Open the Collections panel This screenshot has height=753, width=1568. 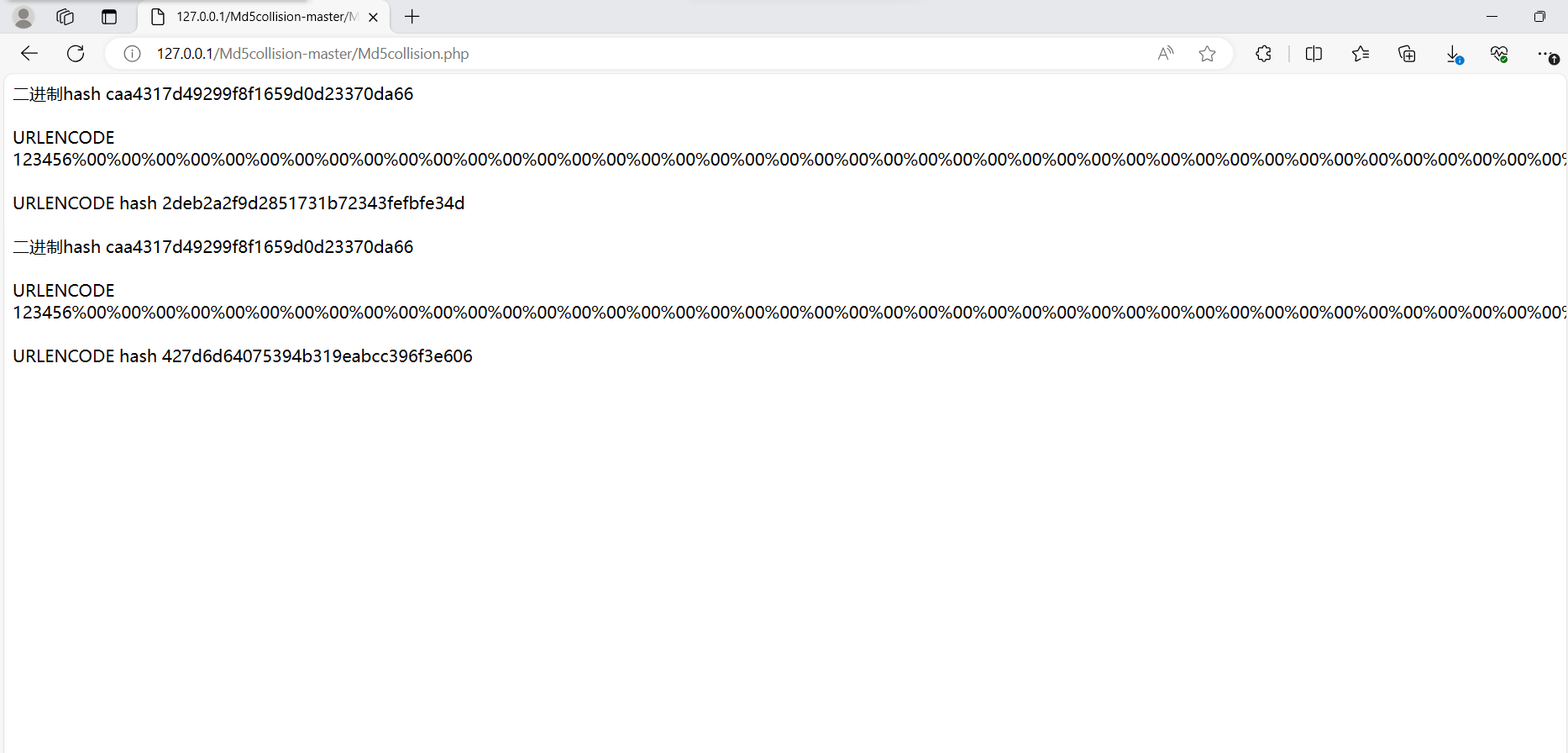pyautogui.click(x=1407, y=54)
